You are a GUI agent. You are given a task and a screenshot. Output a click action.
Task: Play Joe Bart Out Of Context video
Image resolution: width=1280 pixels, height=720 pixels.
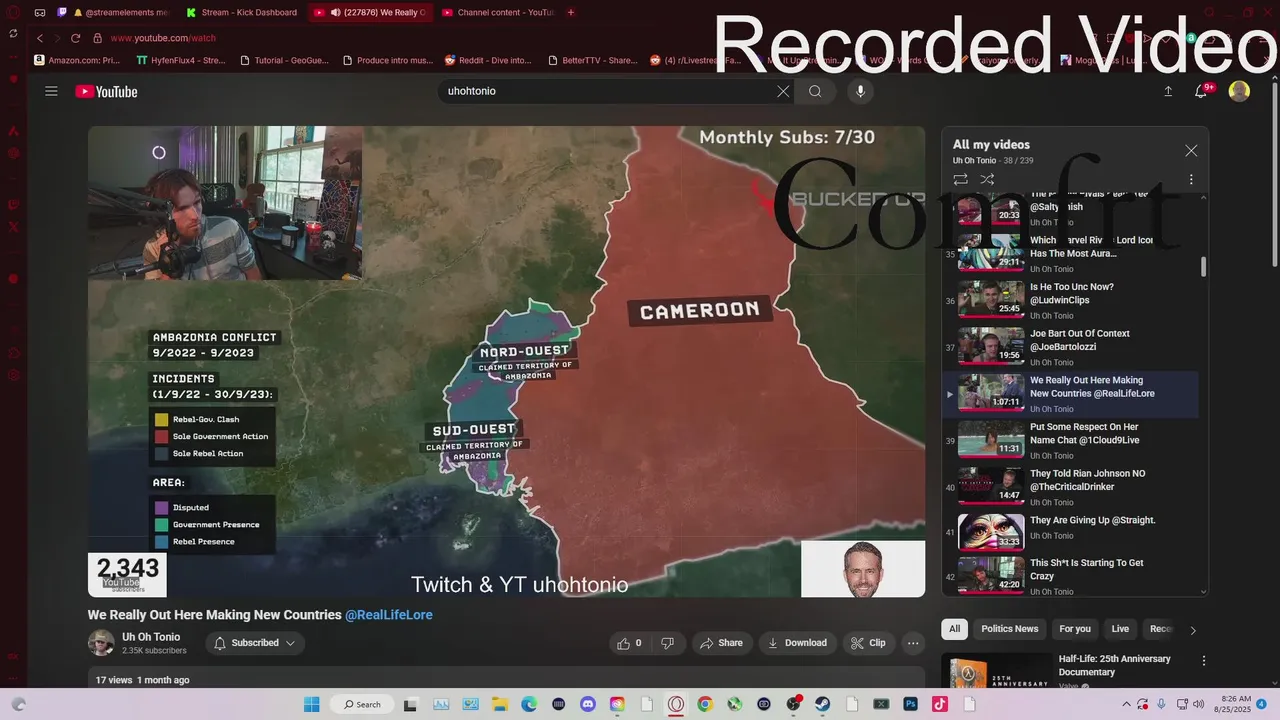click(x=1071, y=347)
